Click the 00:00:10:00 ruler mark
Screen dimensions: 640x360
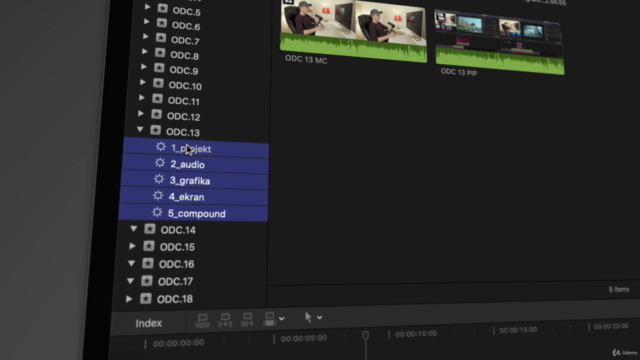tap(416, 334)
